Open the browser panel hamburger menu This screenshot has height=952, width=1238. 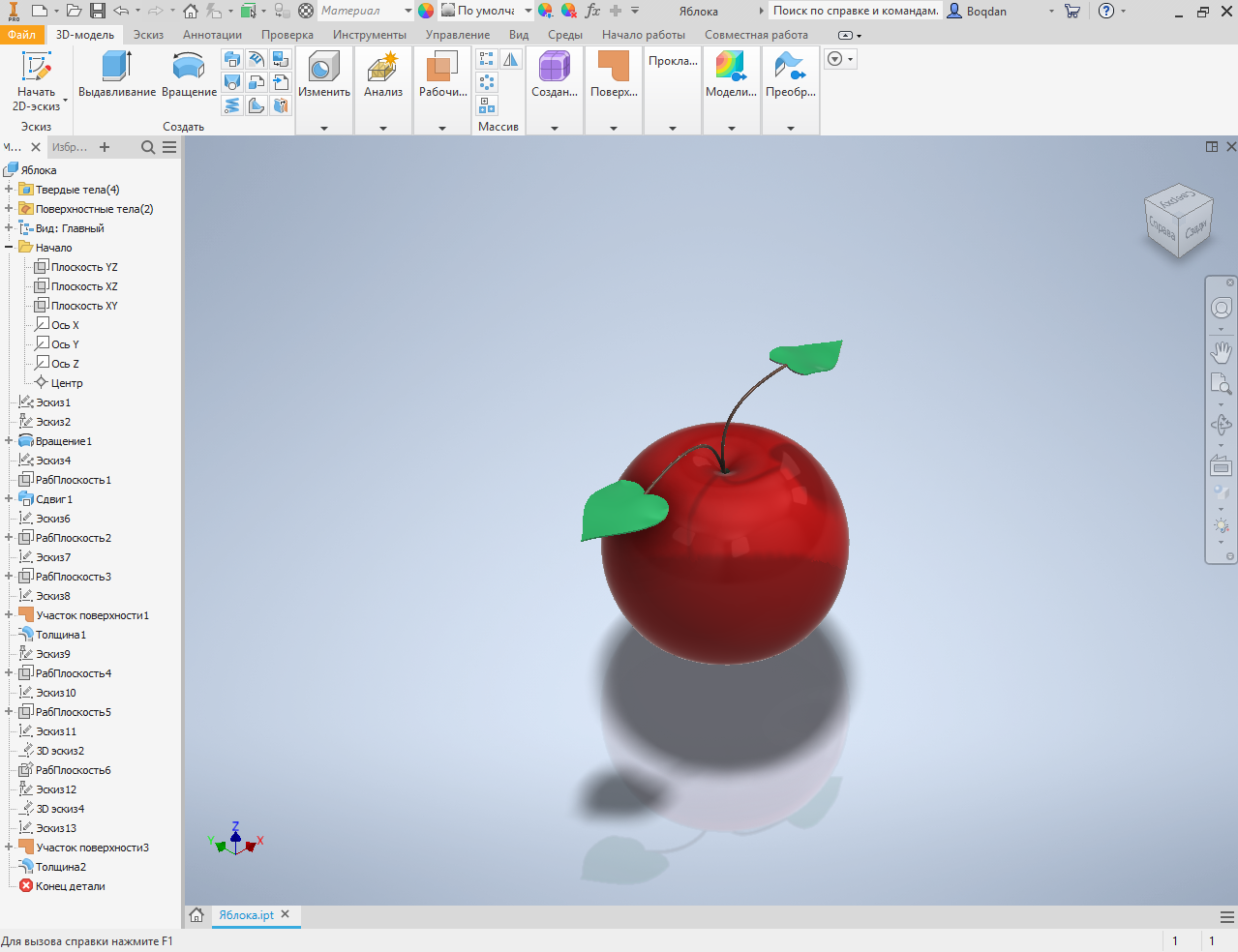(169, 147)
